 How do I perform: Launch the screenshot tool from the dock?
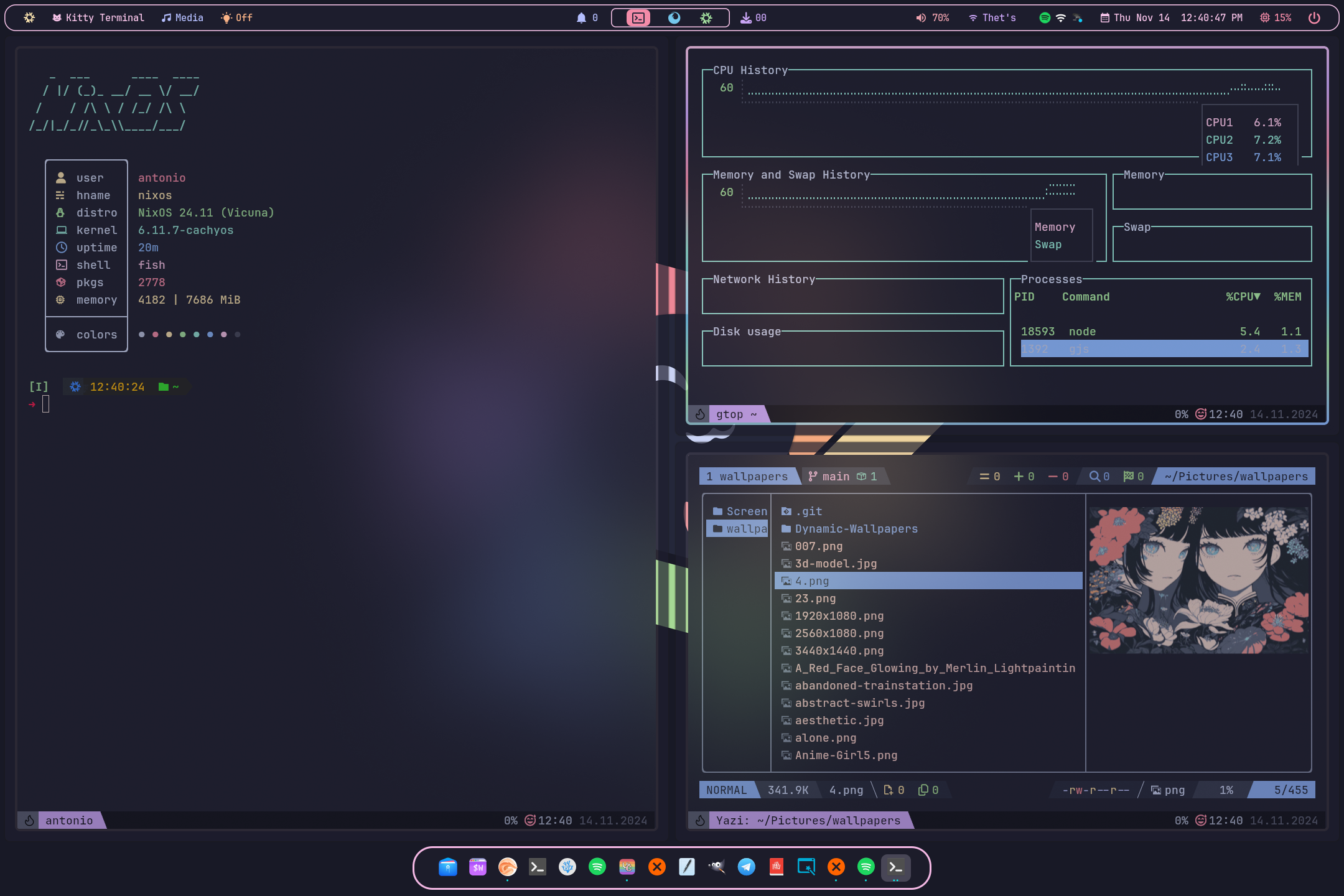click(806, 867)
